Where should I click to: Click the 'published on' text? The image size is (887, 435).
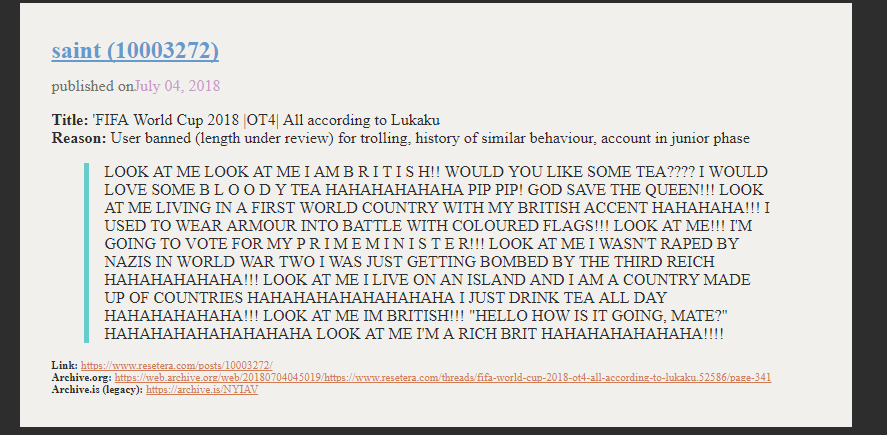92,86
